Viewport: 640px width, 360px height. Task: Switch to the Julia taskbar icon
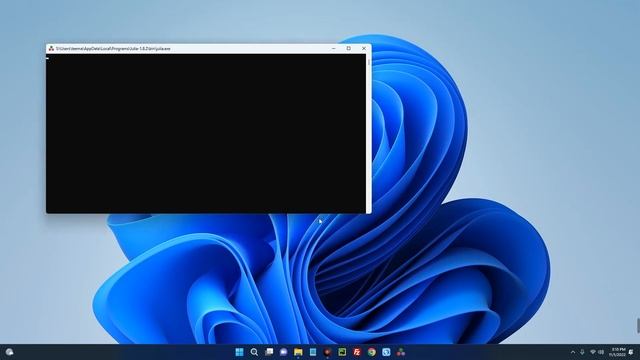401,352
